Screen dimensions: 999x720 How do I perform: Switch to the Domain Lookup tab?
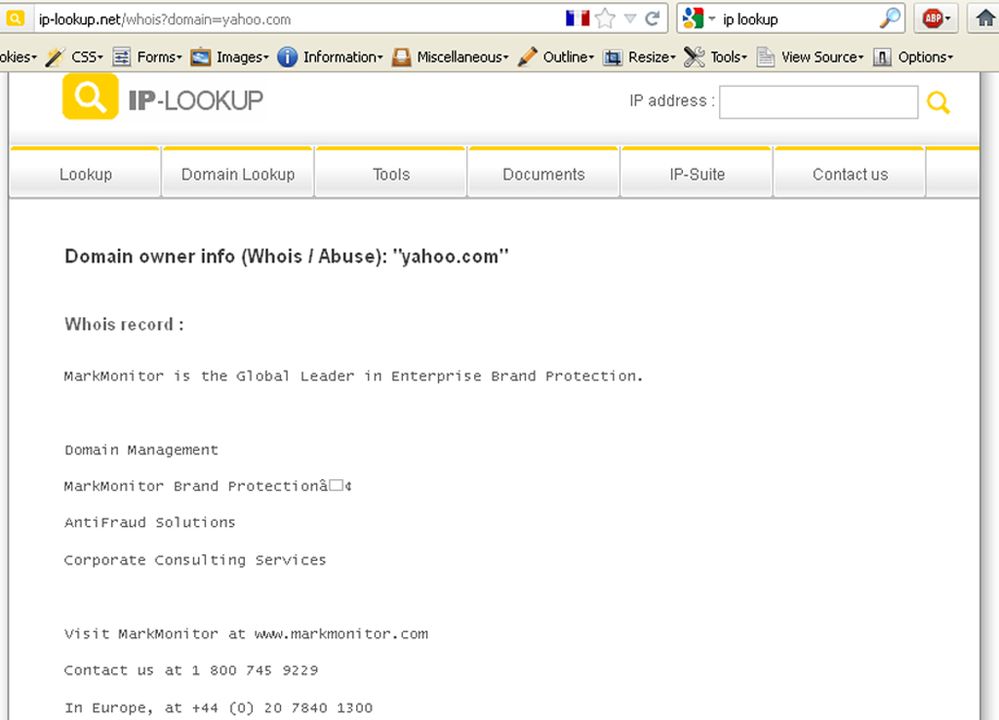238,174
